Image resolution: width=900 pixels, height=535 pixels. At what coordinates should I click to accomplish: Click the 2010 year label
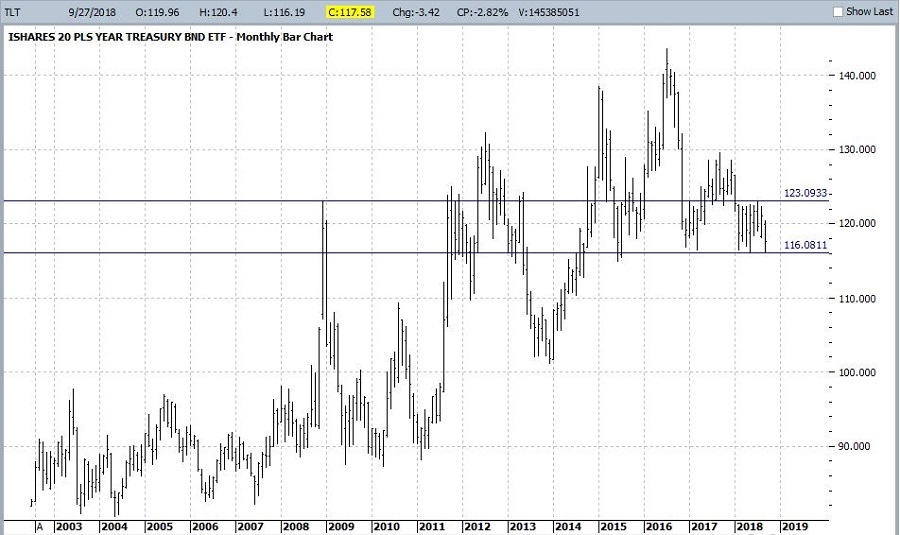386,527
